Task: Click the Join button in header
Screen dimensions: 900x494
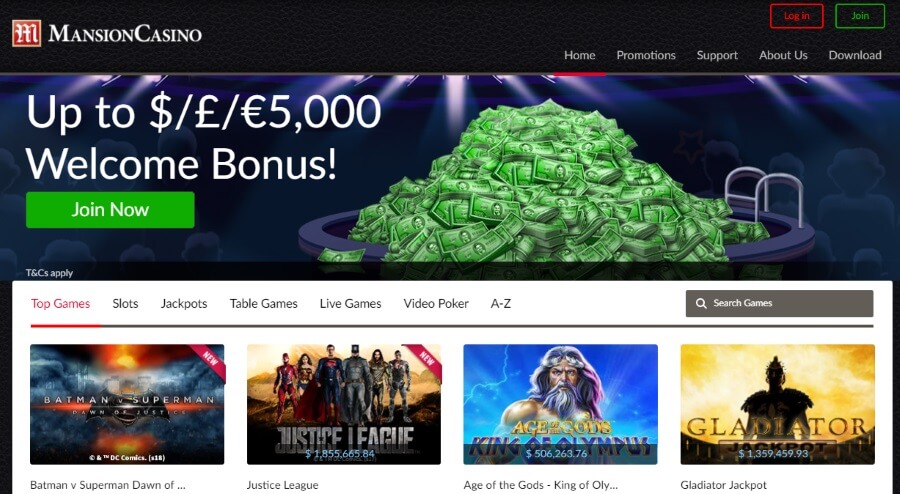Action: (x=860, y=16)
